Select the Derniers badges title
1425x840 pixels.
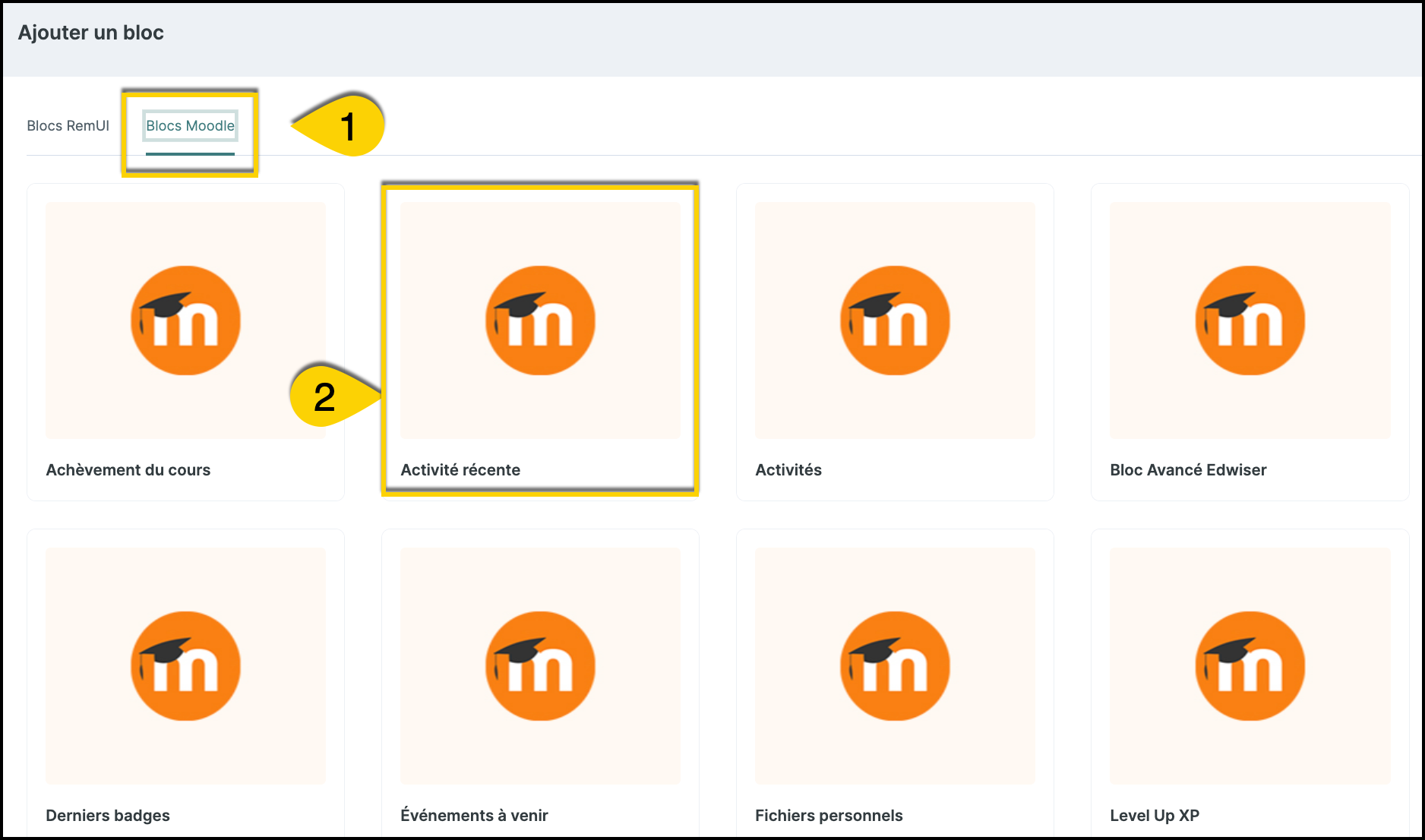pos(108,816)
